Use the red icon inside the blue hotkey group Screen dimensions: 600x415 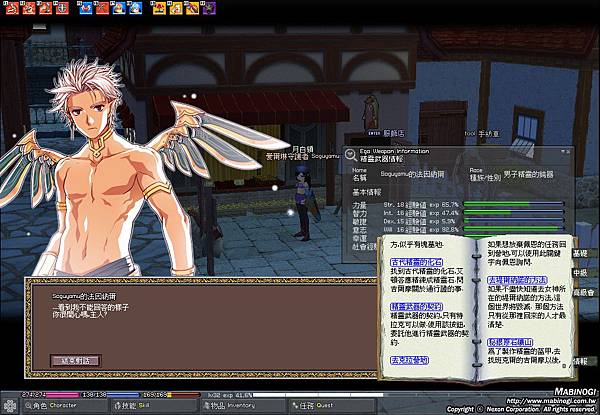(x=102, y=8)
